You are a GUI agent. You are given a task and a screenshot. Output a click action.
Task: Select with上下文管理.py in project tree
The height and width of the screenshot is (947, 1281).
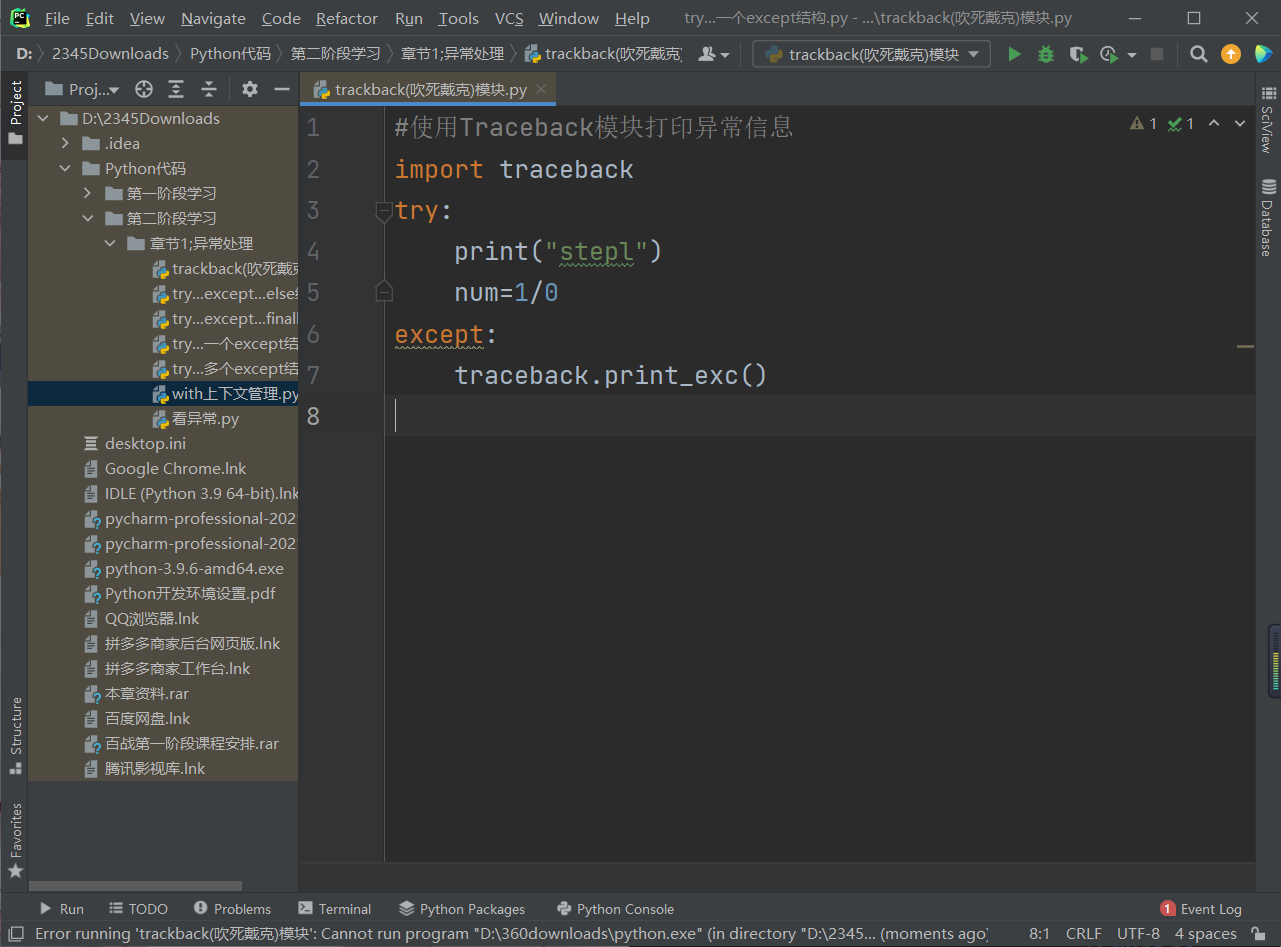(163, 393)
